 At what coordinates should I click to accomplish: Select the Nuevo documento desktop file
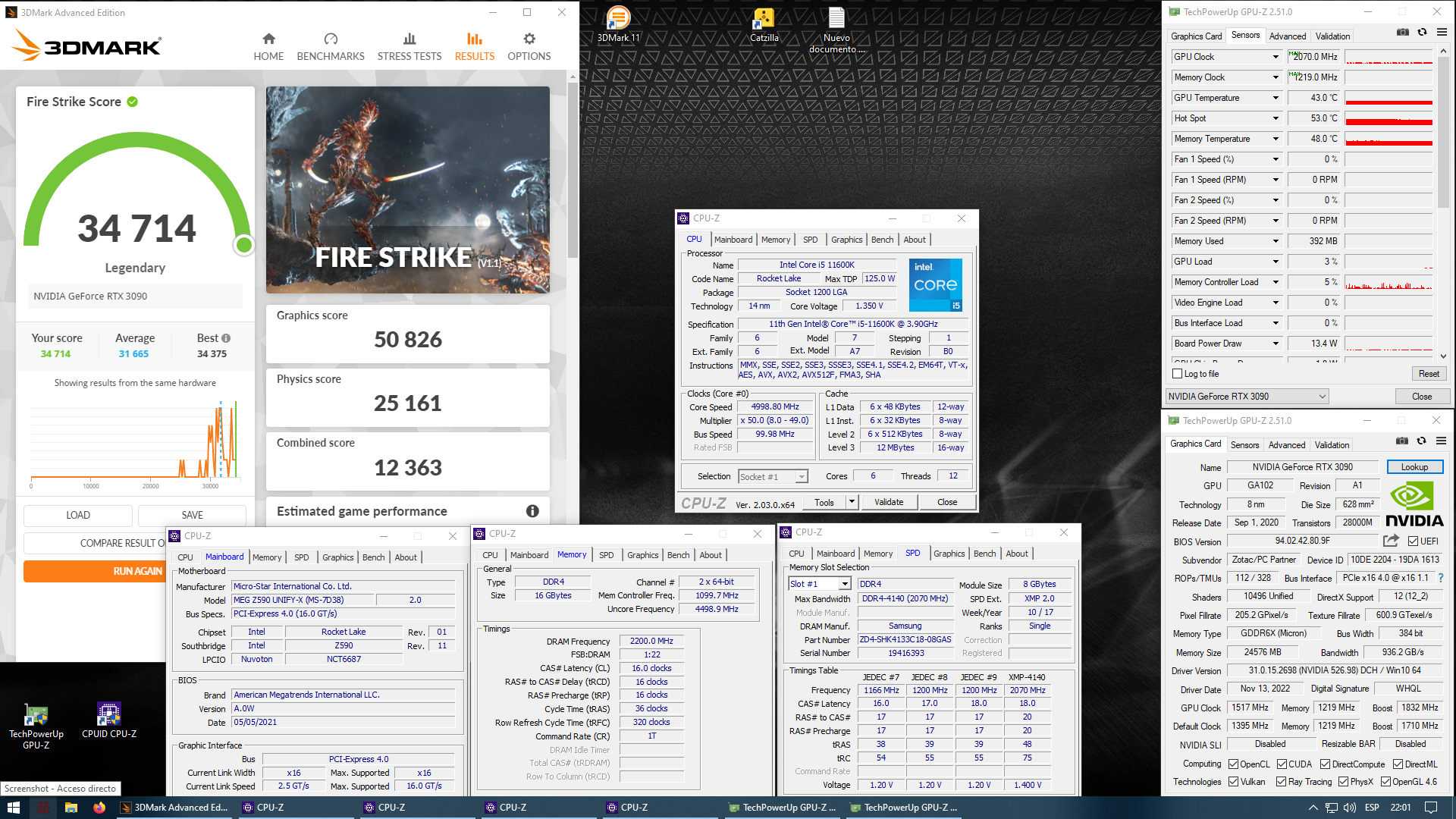[836, 30]
